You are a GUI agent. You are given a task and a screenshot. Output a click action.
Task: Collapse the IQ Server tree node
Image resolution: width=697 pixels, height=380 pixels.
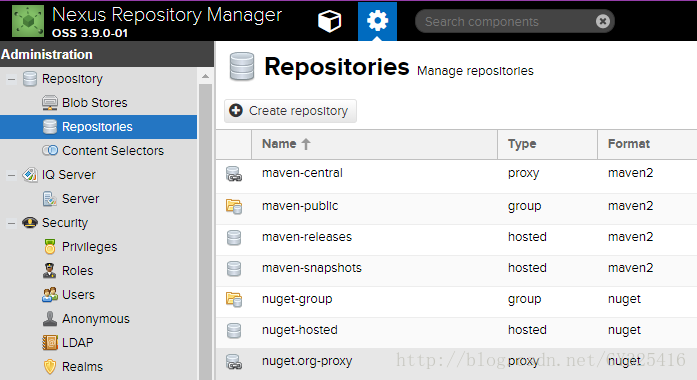pyautogui.click(x=12, y=175)
